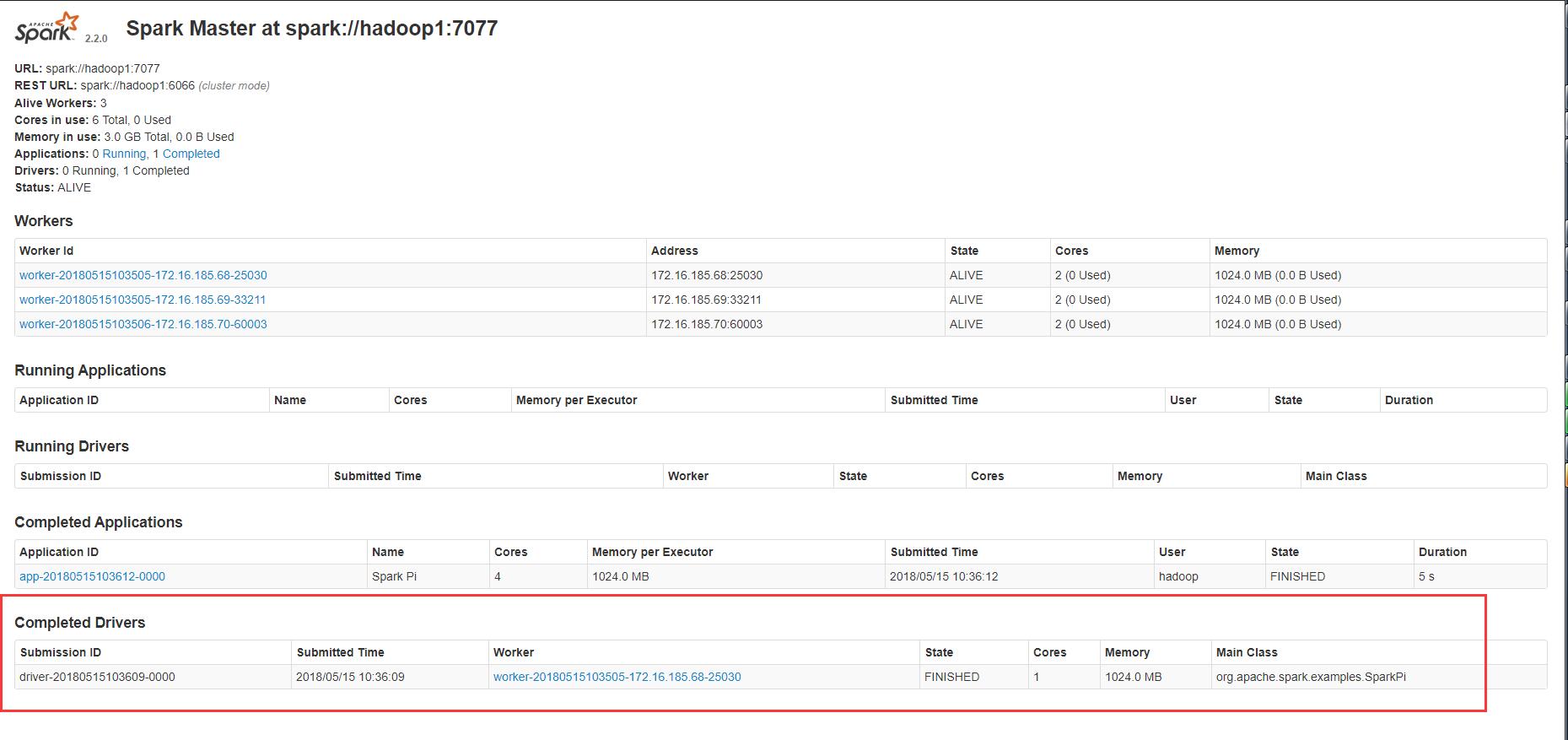This screenshot has height=740, width=1568.
Task: Open worker link ending 185.69-33211
Action: (x=143, y=300)
